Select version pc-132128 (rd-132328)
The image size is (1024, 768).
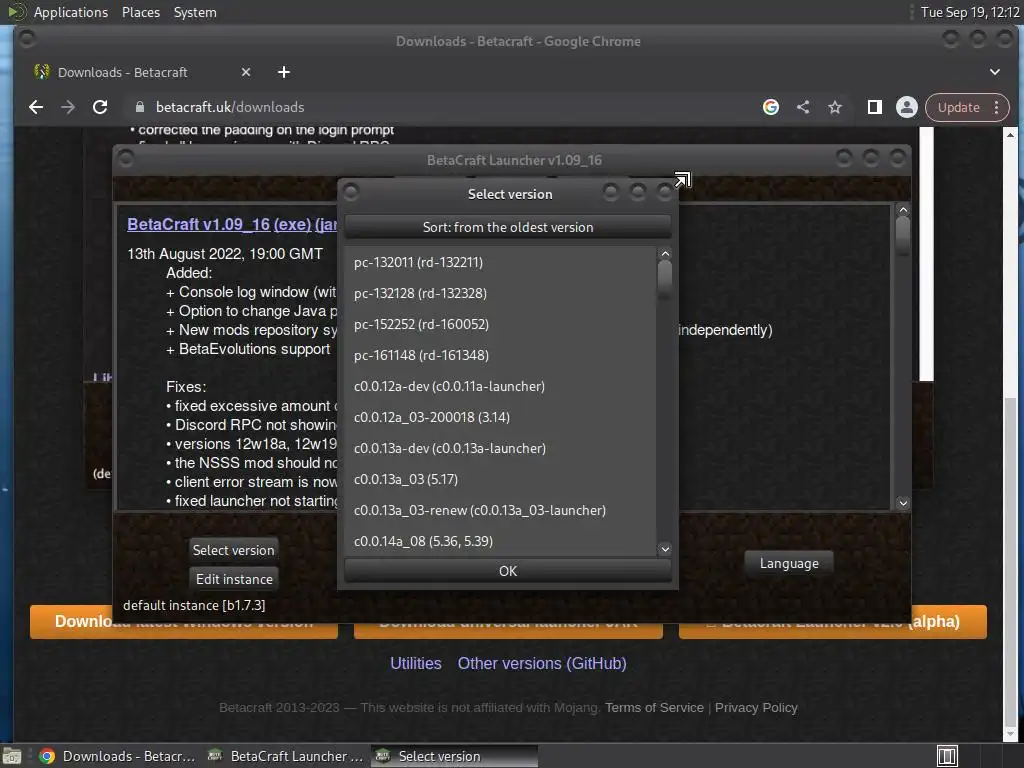click(x=500, y=293)
